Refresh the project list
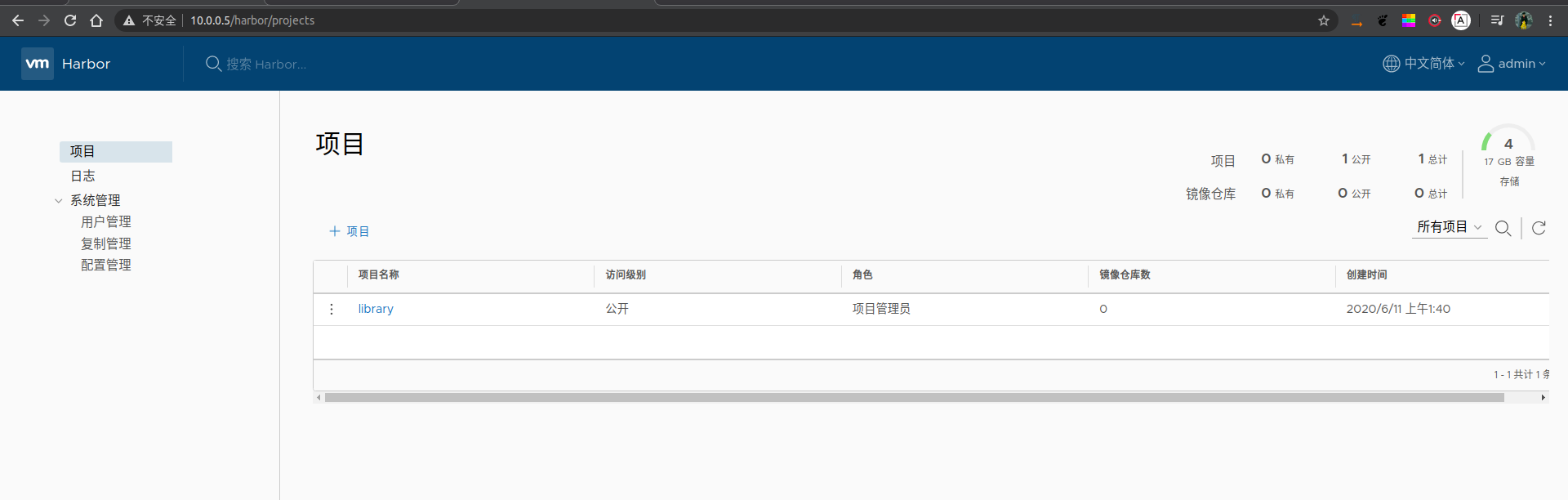This screenshot has height=500, width=1568. coord(1539,228)
